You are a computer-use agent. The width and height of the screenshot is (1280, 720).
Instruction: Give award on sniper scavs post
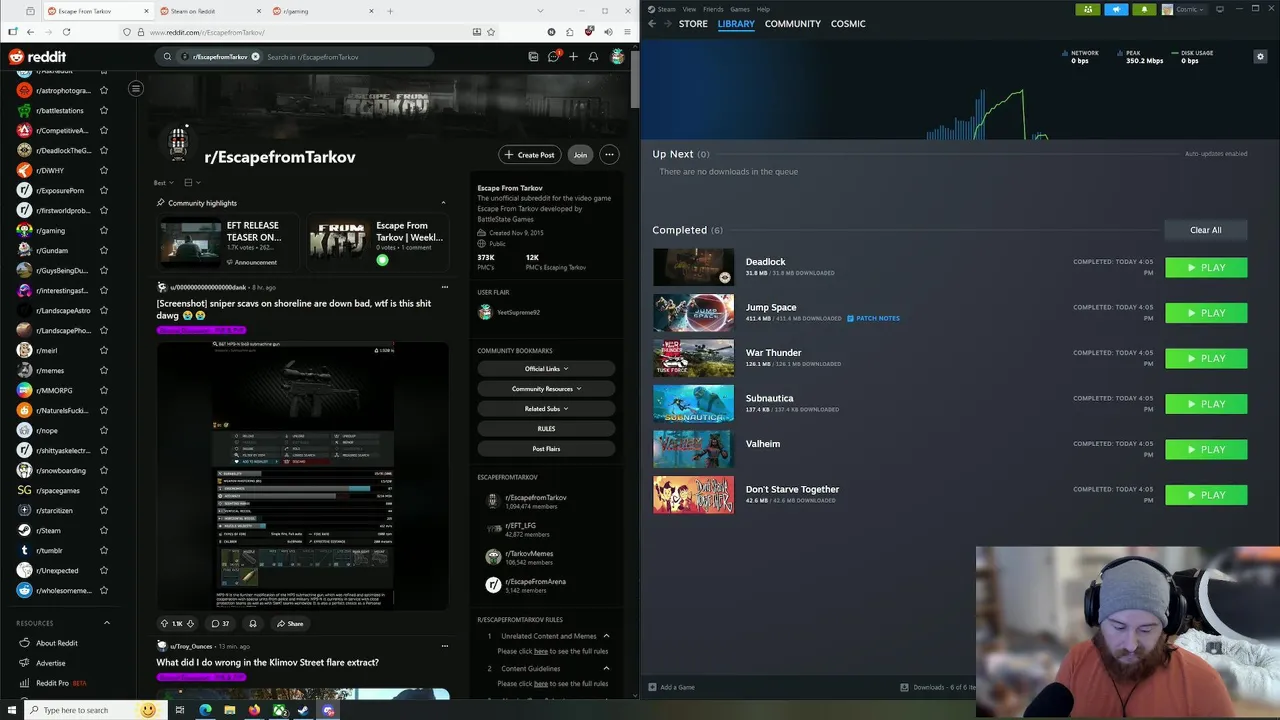252,623
